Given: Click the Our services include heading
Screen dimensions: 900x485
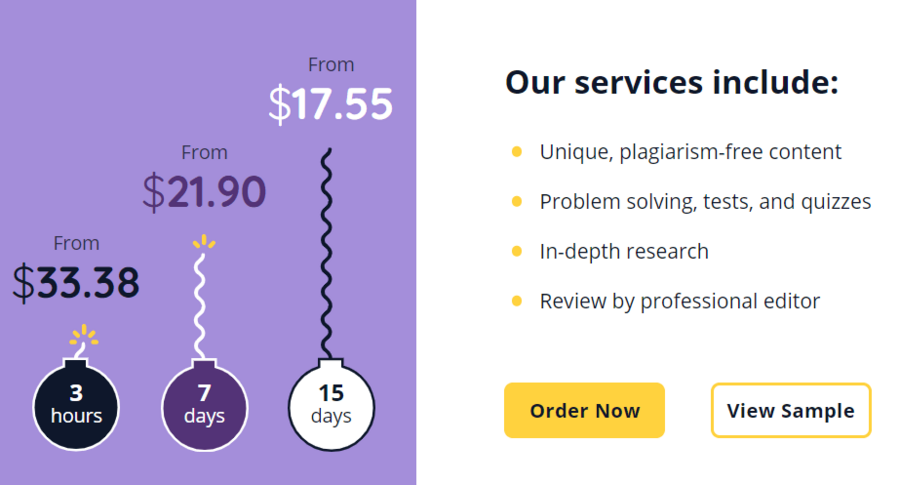Looking at the screenshot, I should pyautogui.click(x=672, y=82).
